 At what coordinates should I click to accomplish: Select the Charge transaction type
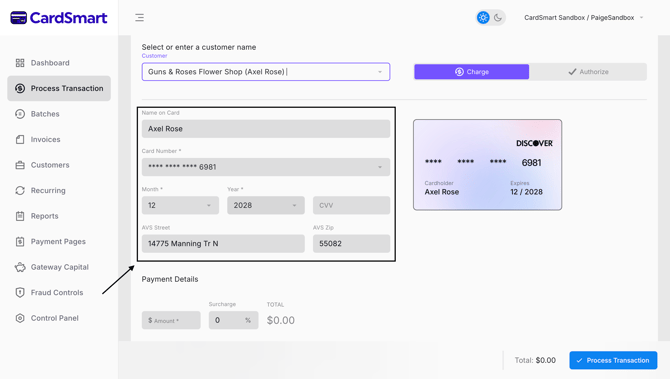[x=472, y=72]
